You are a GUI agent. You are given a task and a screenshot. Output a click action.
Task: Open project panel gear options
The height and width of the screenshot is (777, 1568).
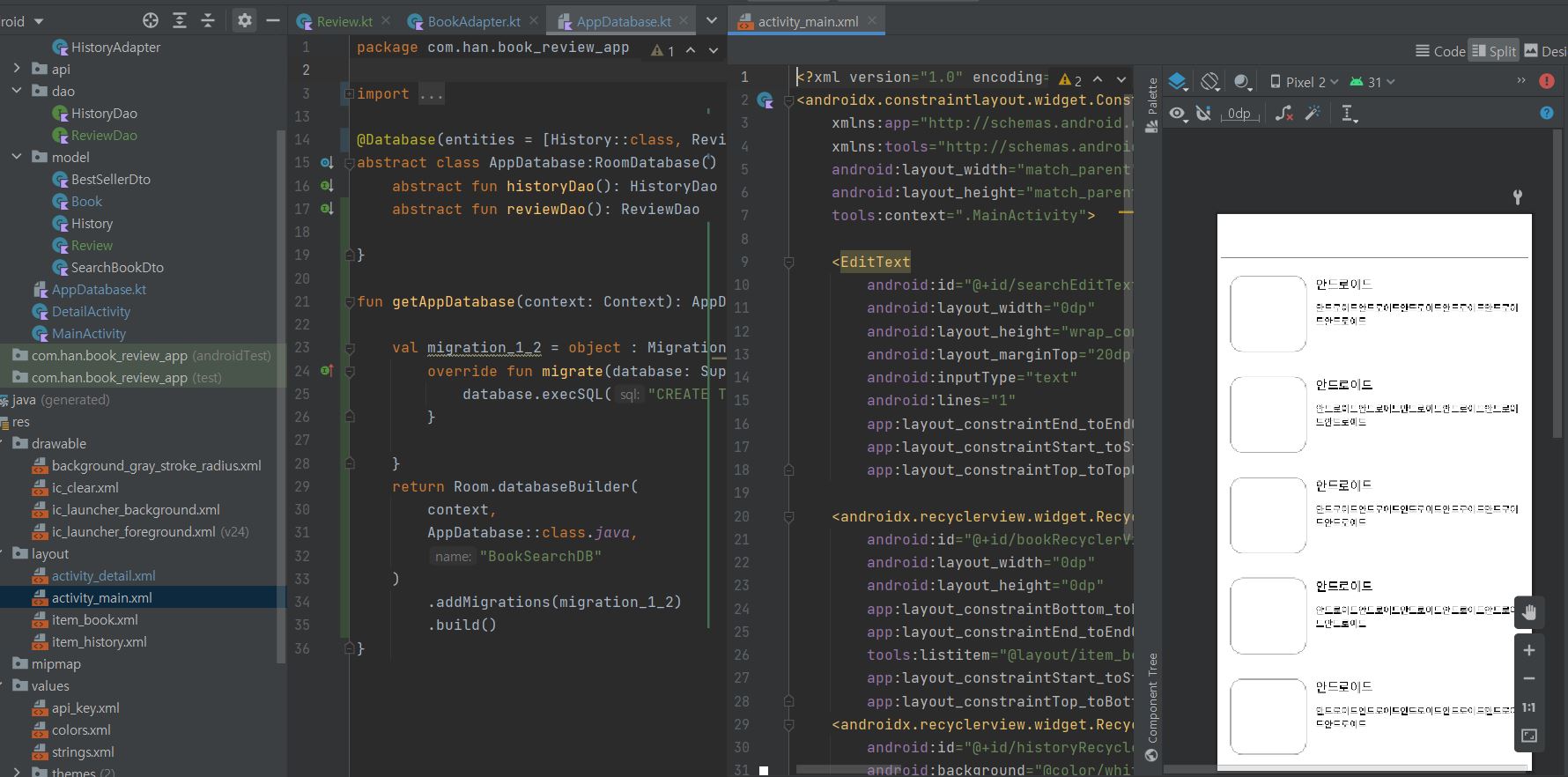[245, 20]
